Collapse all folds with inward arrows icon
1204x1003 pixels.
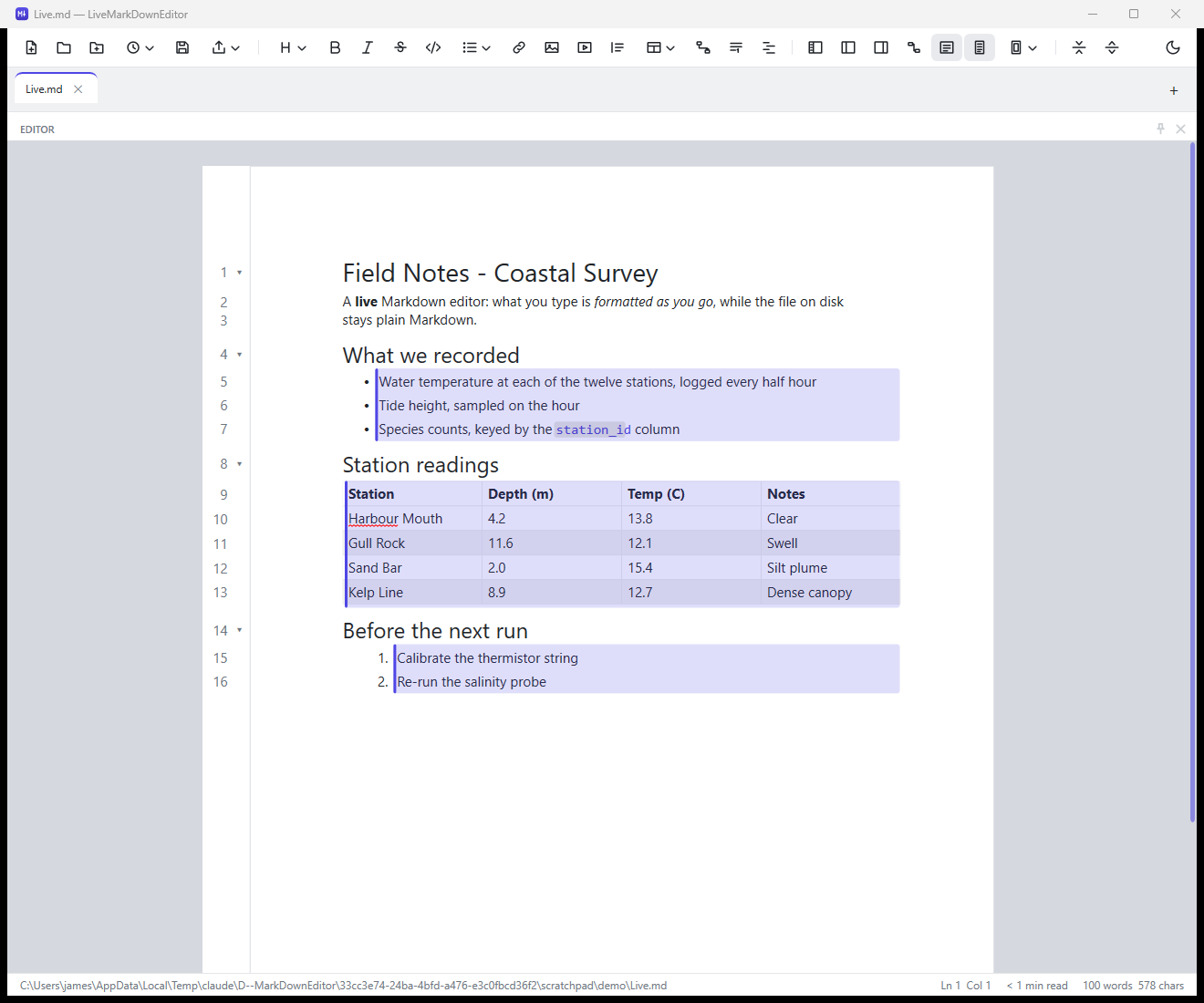[x=1079, y=47]
